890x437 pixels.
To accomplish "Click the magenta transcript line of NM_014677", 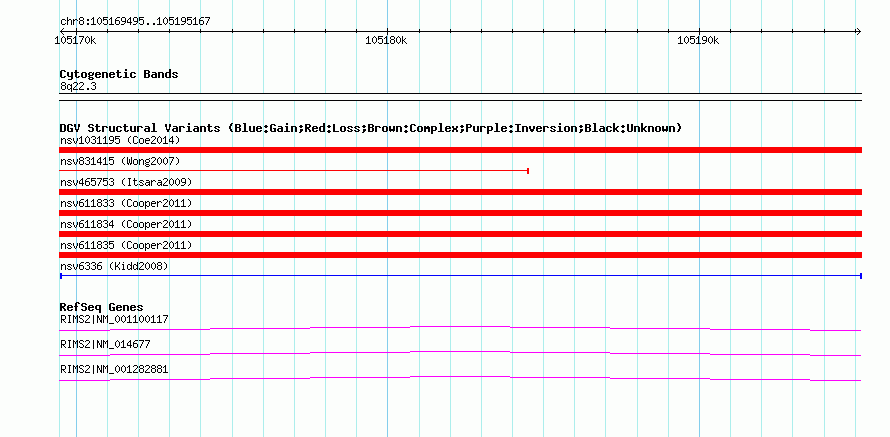I will tap(460, 354).
